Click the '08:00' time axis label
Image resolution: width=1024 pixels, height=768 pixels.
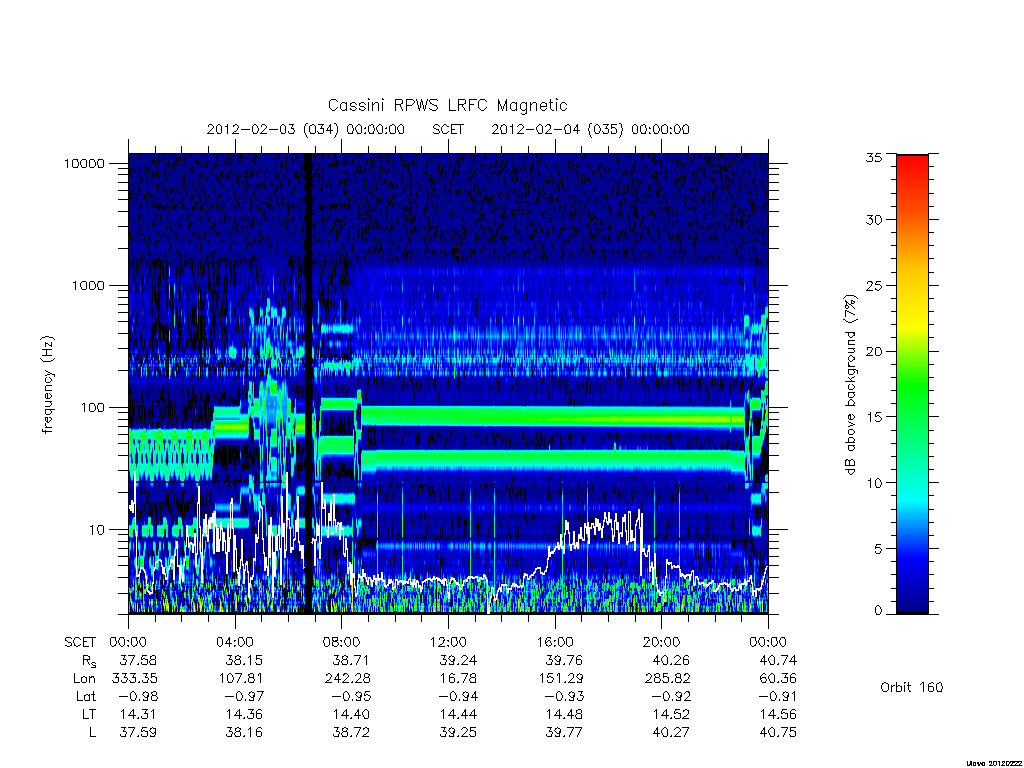[x=342, y=643]
